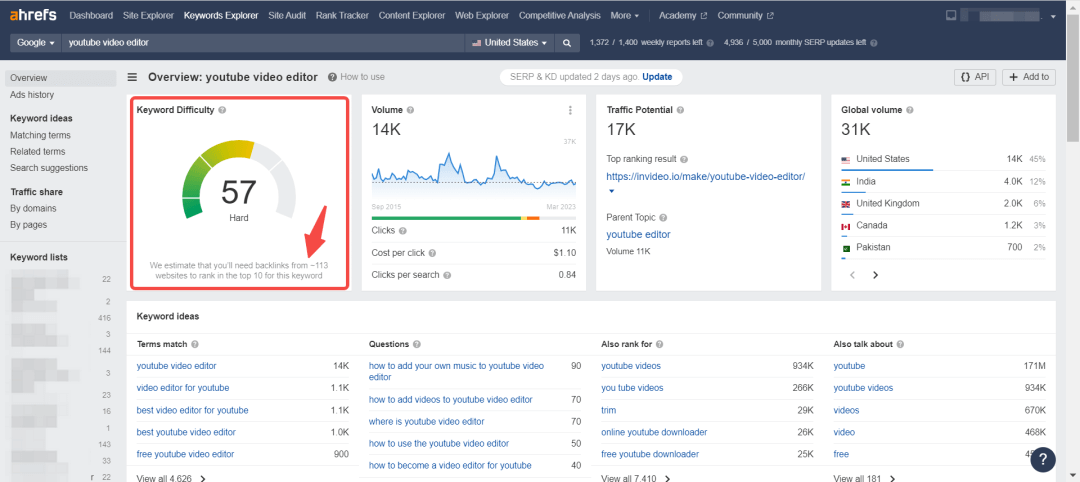Open the Dashboard tab
The image size is (1080, 482).
point(91,15)
